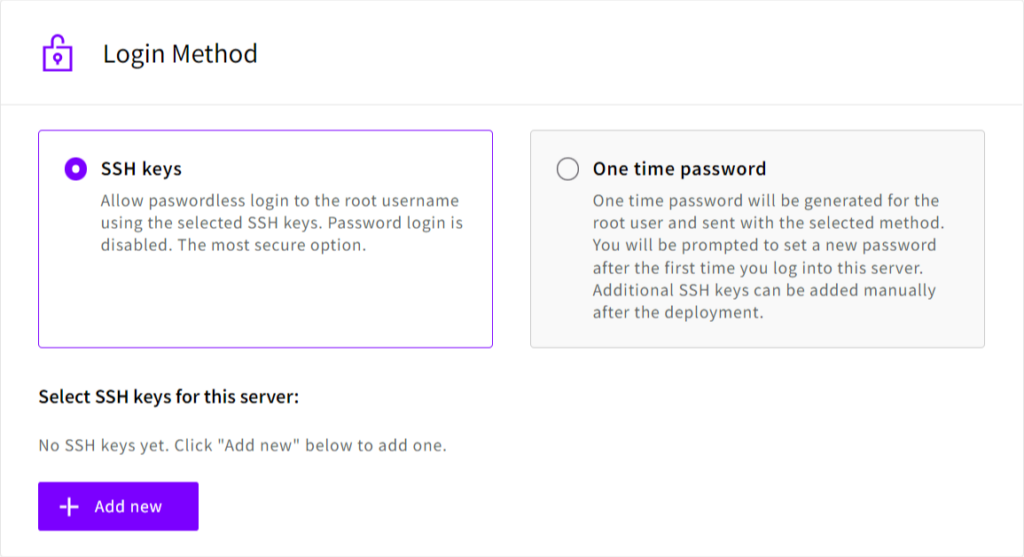Click "Select SSH keys for this server:" label
Image resolution: width=1024 pixels, height=557 pixels.
169,397
